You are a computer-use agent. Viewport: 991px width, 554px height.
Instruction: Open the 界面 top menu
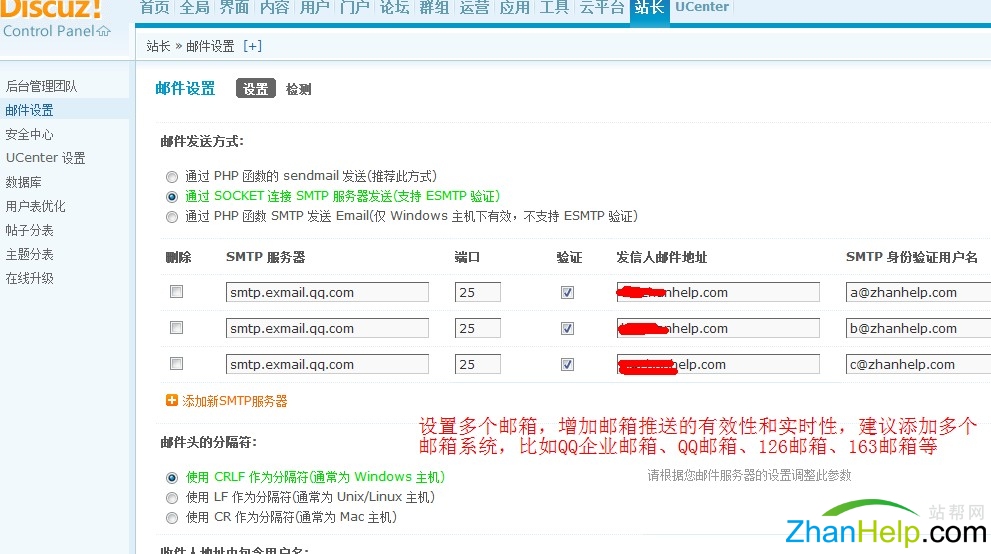[x=234, y=7]
